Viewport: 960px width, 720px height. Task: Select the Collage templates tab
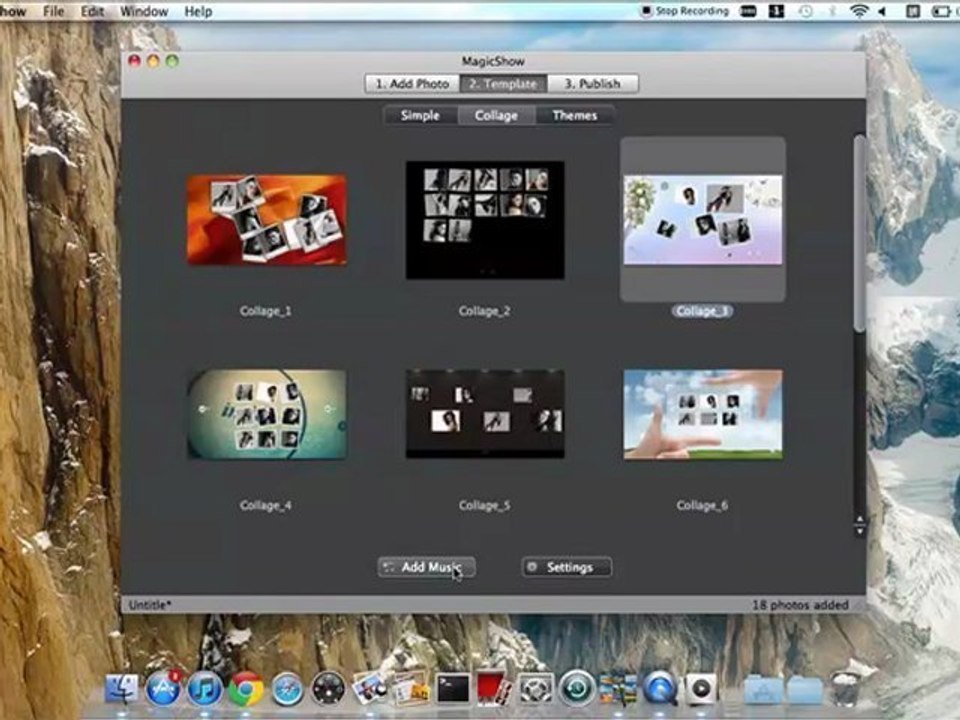pyautogui.click(x=496, y=115)
